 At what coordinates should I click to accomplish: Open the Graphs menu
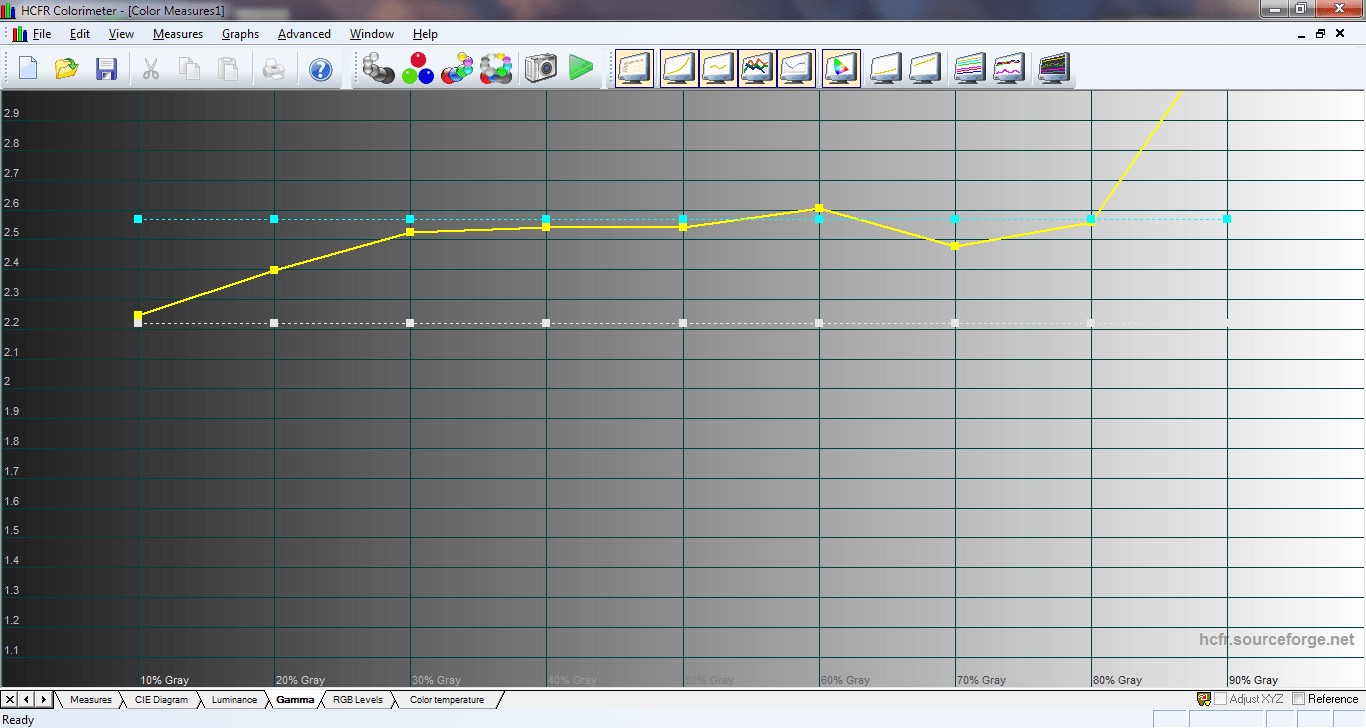(x=240, y=34)
